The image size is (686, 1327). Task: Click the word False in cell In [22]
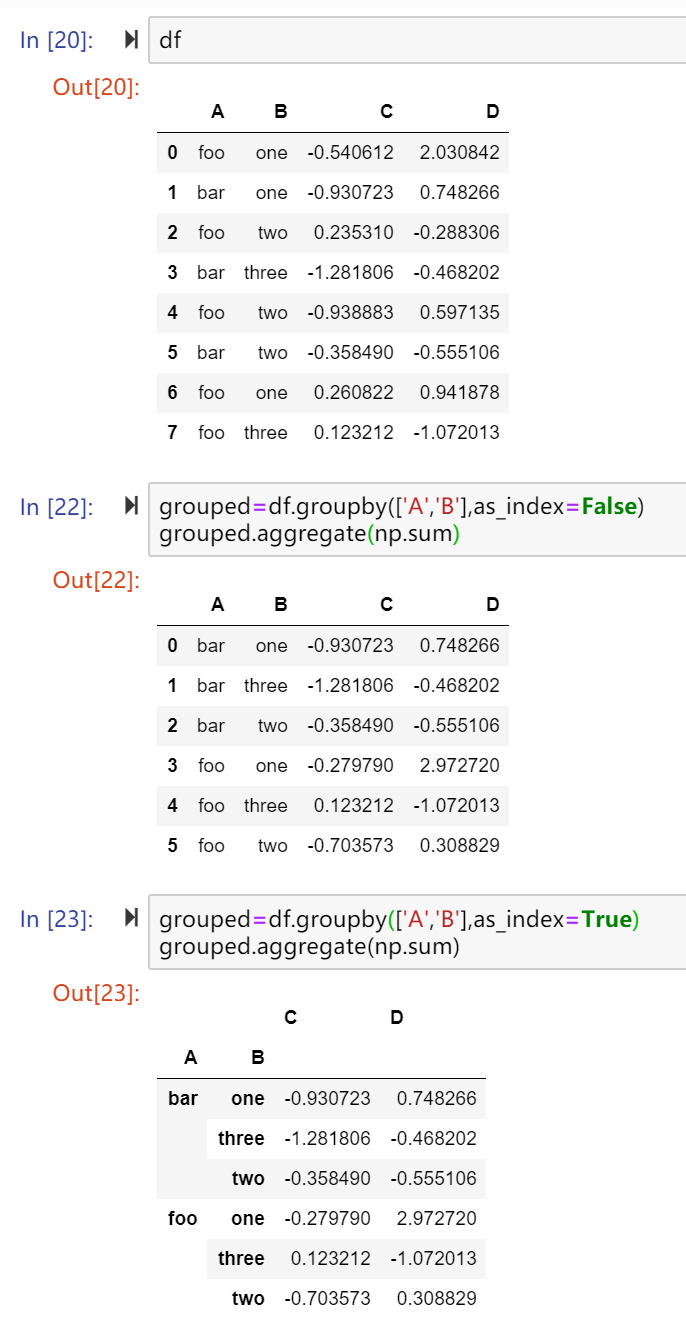[x=610, y=507]
